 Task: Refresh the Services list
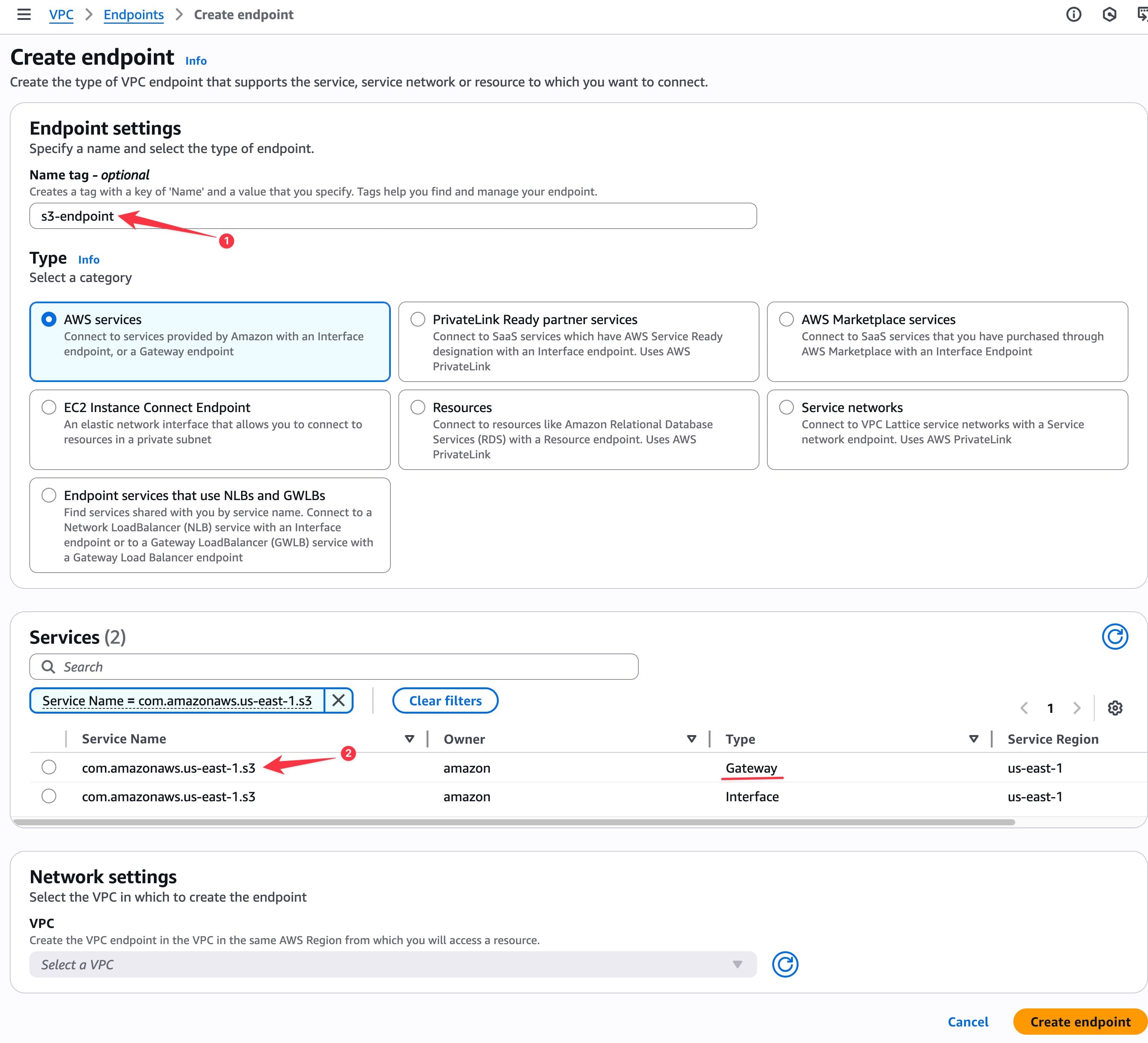pyautogui.click(x=1115, y=637)
